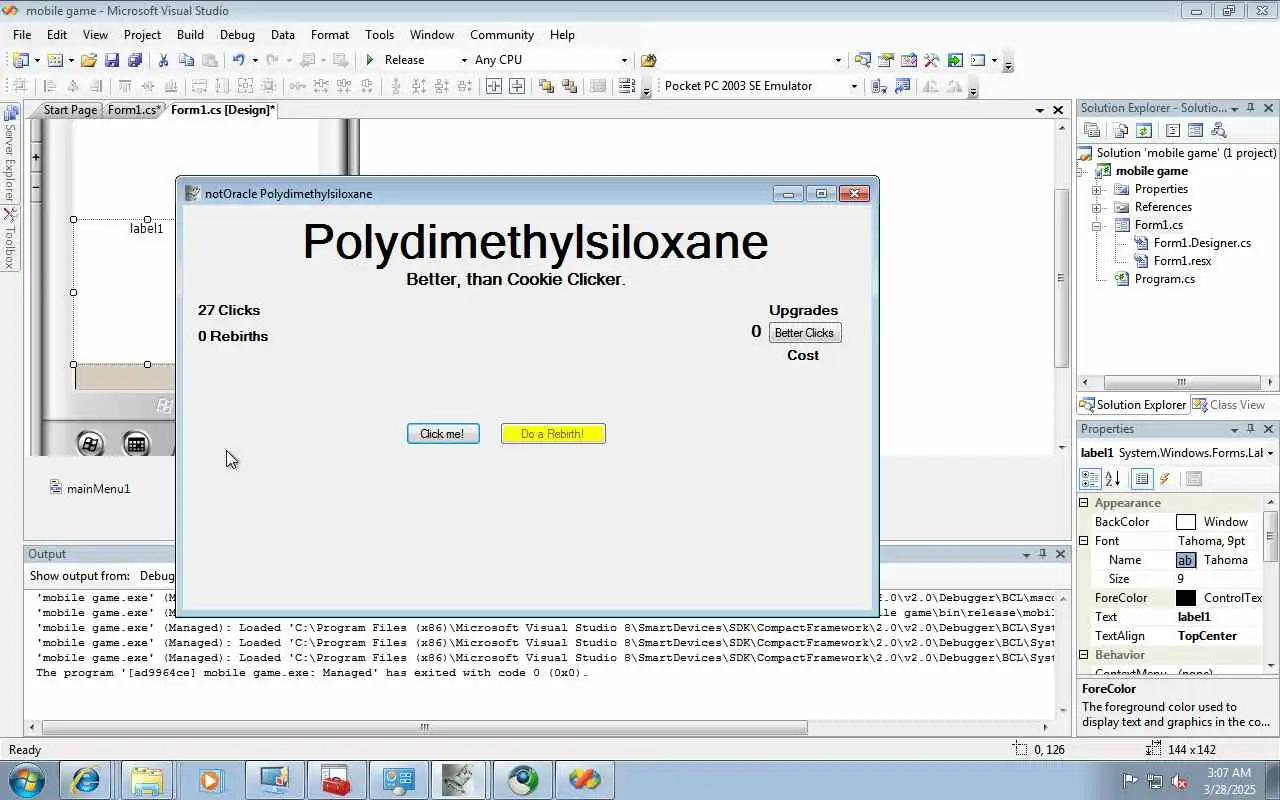Expand the References node in Solution Explorer
The image size is (1280, 800).
pyautogui.click(x=1097, y=207)
